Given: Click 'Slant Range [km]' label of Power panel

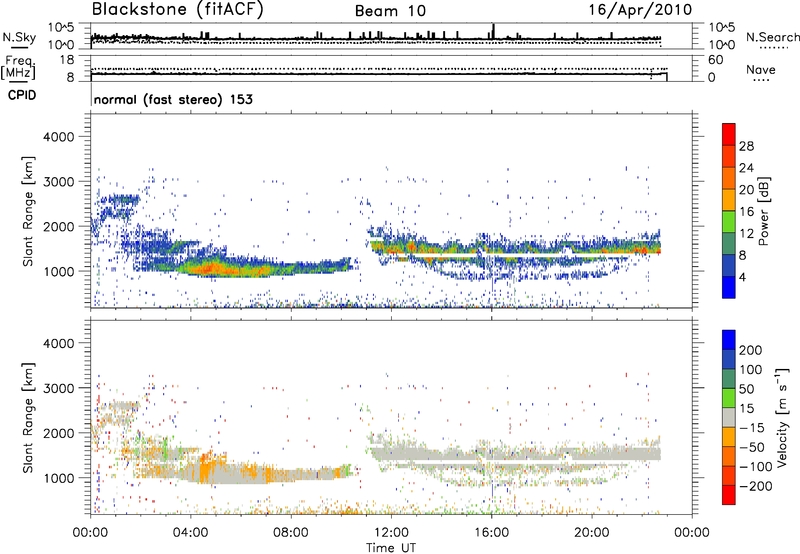Looking at the screenshot, I should pyautogui.click(x=28, y=211).
